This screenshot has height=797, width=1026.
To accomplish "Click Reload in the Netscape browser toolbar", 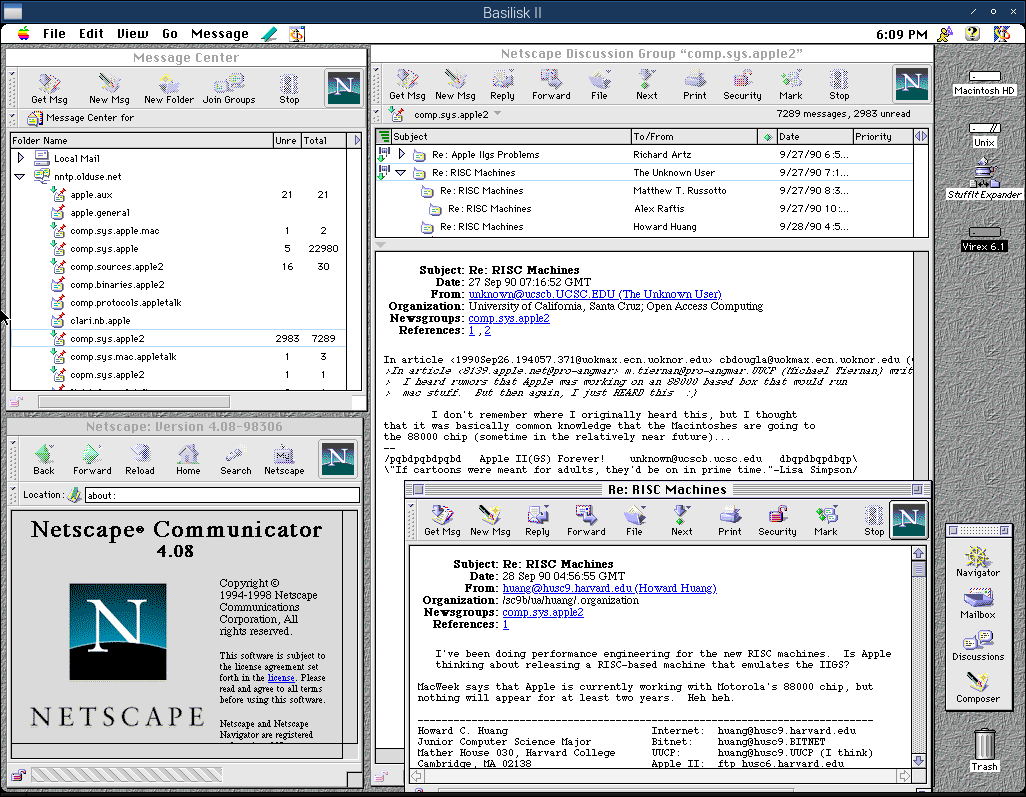I will click(x=140, y=459).
